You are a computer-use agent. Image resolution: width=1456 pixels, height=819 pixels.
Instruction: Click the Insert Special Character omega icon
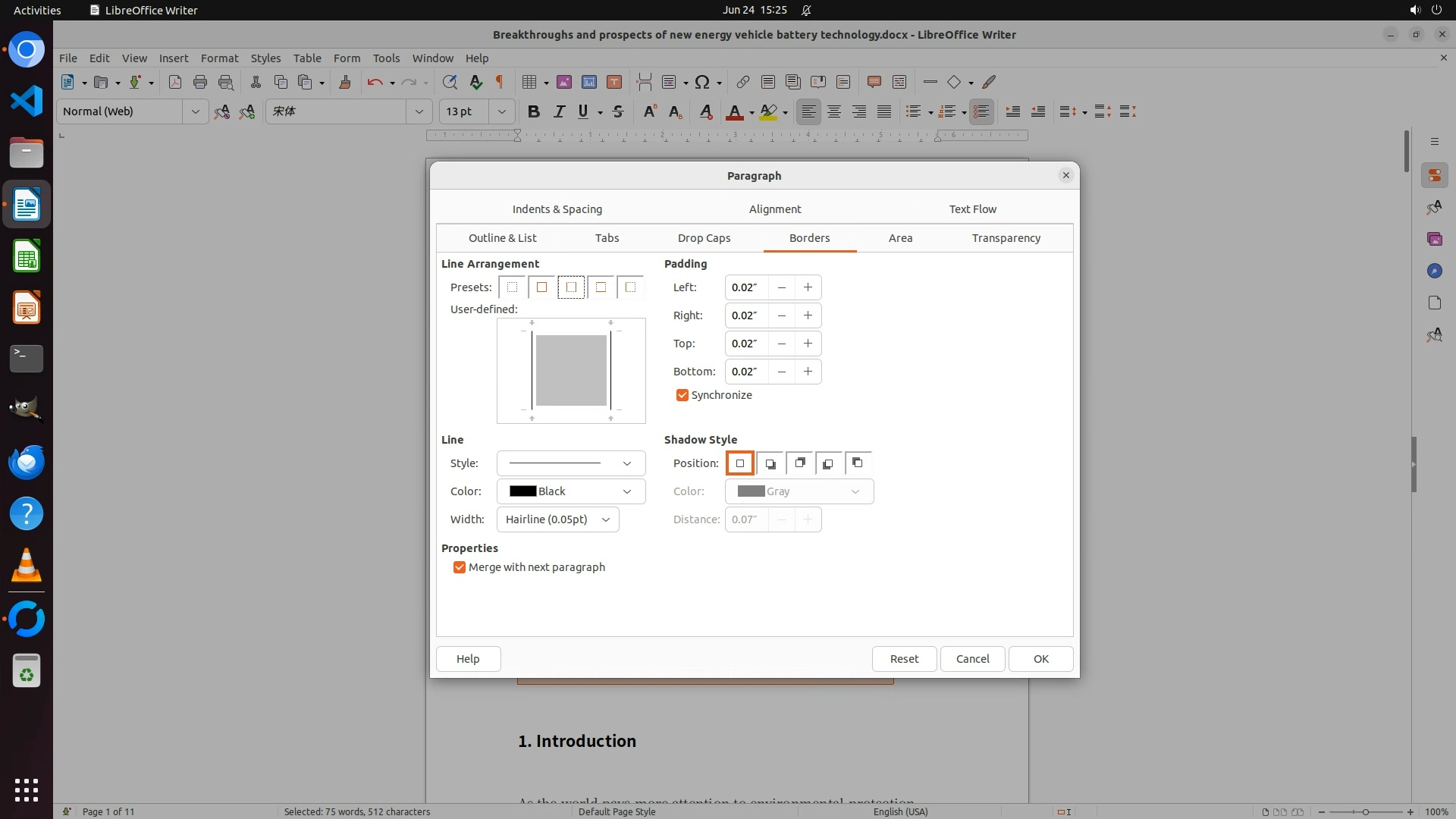pyautogui.click(x=702, y=82)
